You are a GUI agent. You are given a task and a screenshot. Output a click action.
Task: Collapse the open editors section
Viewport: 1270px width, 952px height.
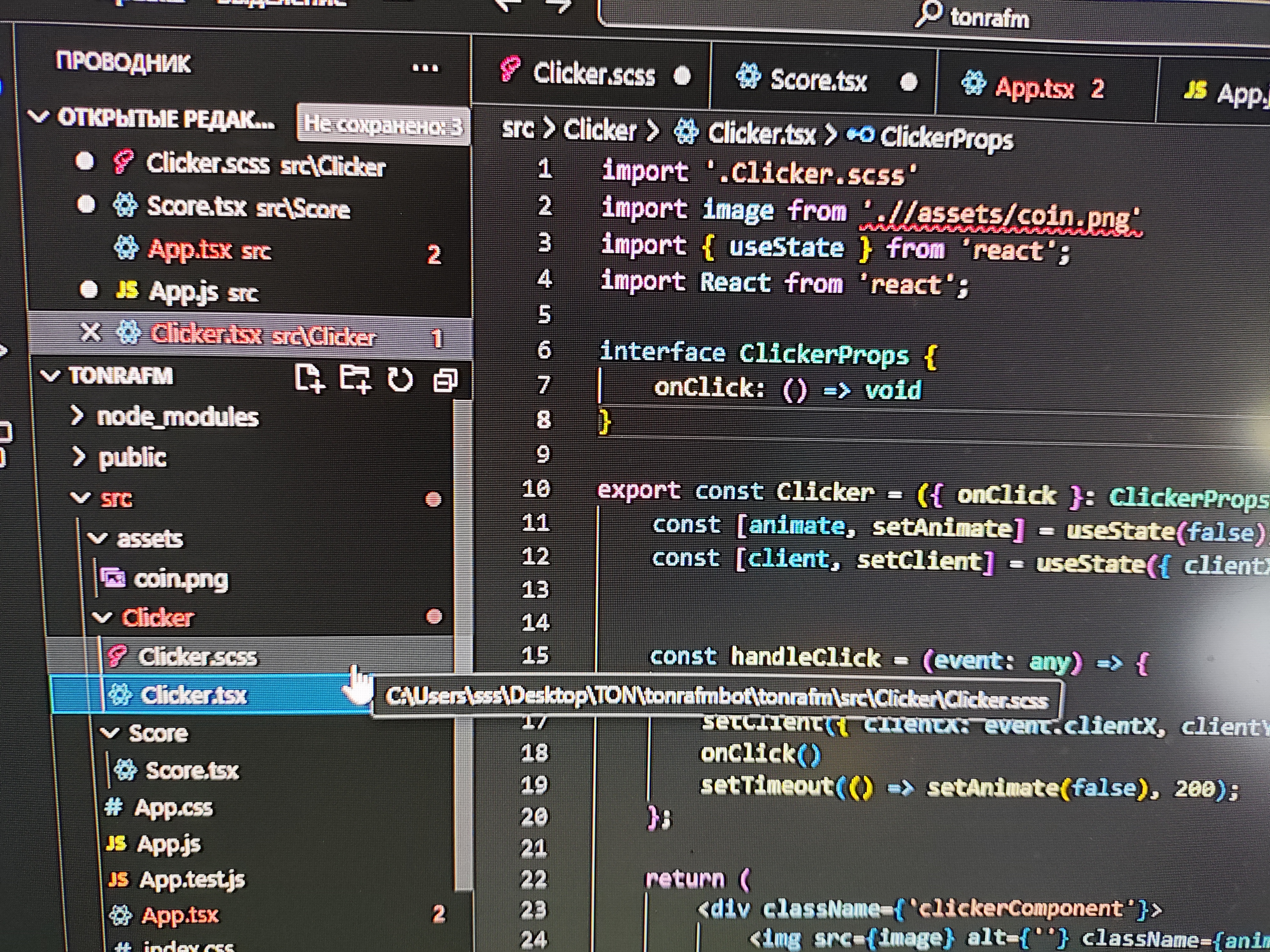(38, 117)
